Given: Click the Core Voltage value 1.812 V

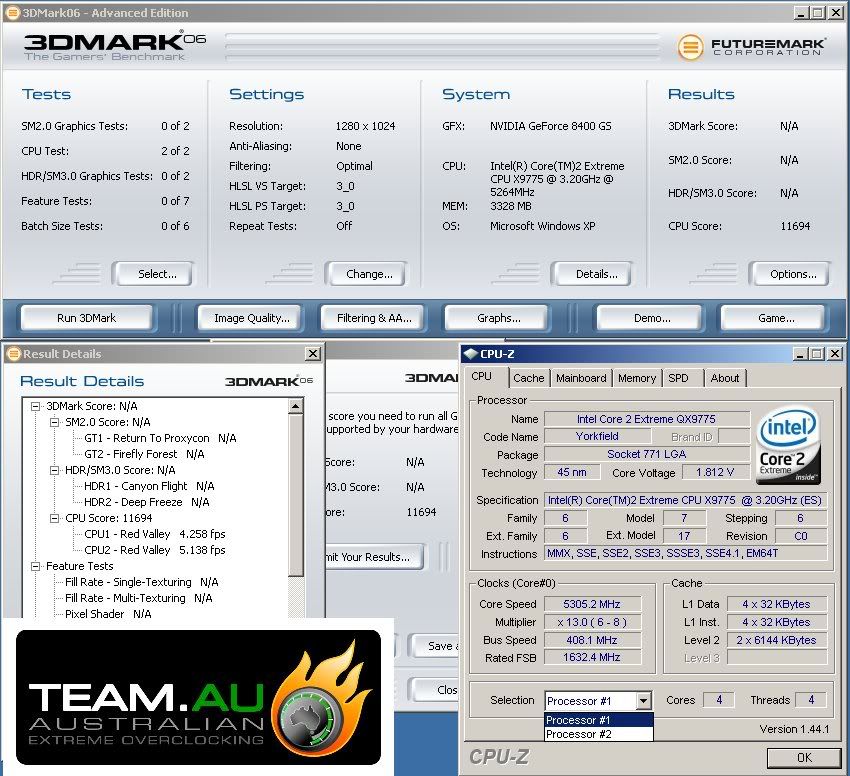Looking at the screenshot, I should point(715,472).
